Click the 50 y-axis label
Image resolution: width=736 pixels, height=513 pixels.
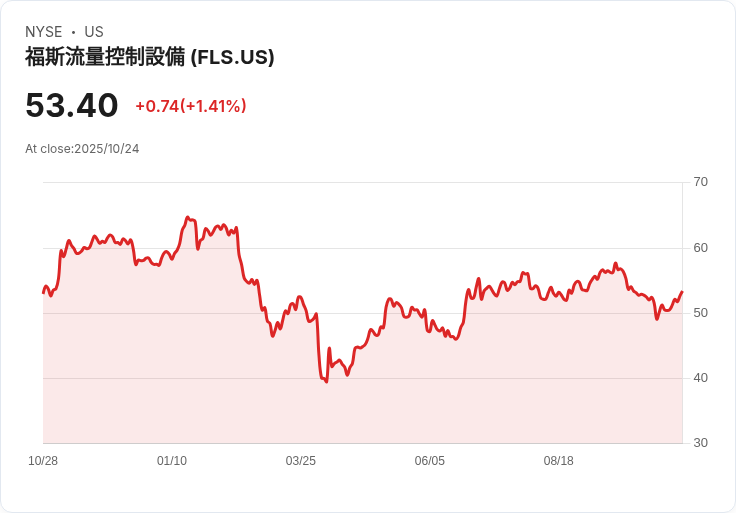point(701,313)
